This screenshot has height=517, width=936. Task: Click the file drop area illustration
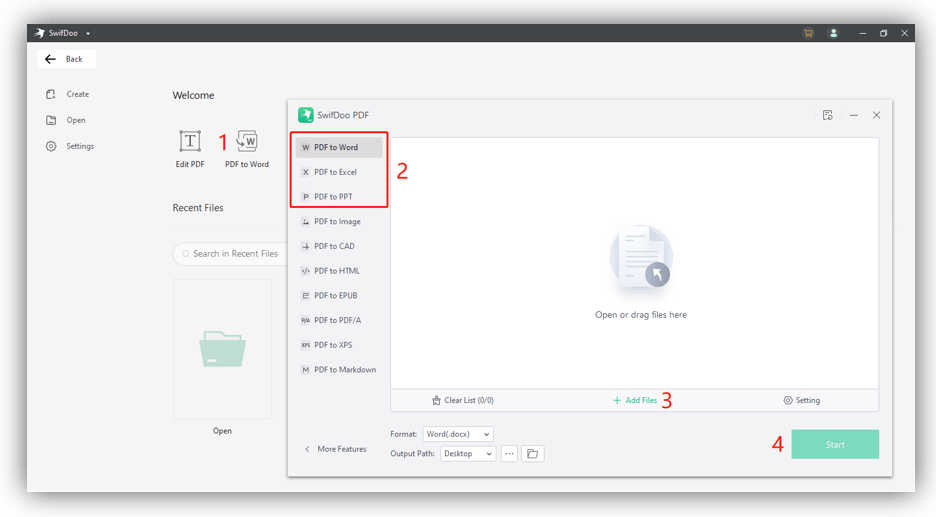641,257
